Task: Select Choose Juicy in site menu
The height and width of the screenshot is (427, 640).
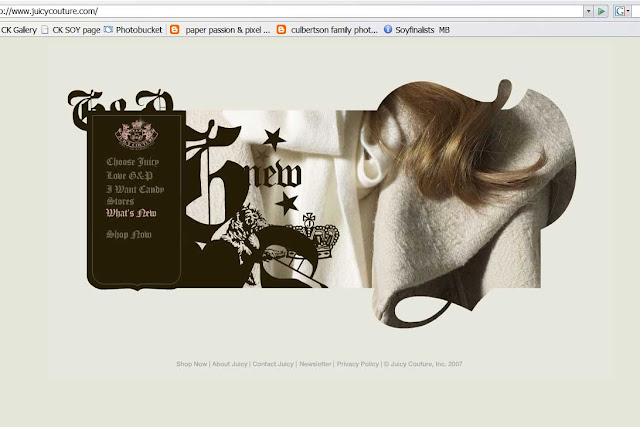Action: [x=132, y=162]
